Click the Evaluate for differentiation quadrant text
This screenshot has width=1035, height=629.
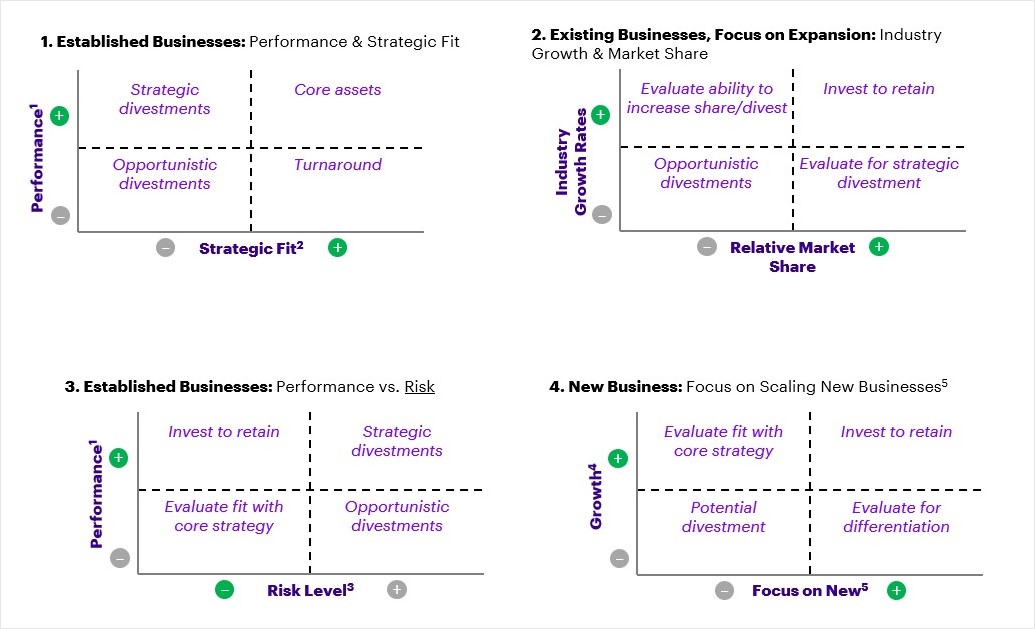pyautogui.click(x=896, y=517)
